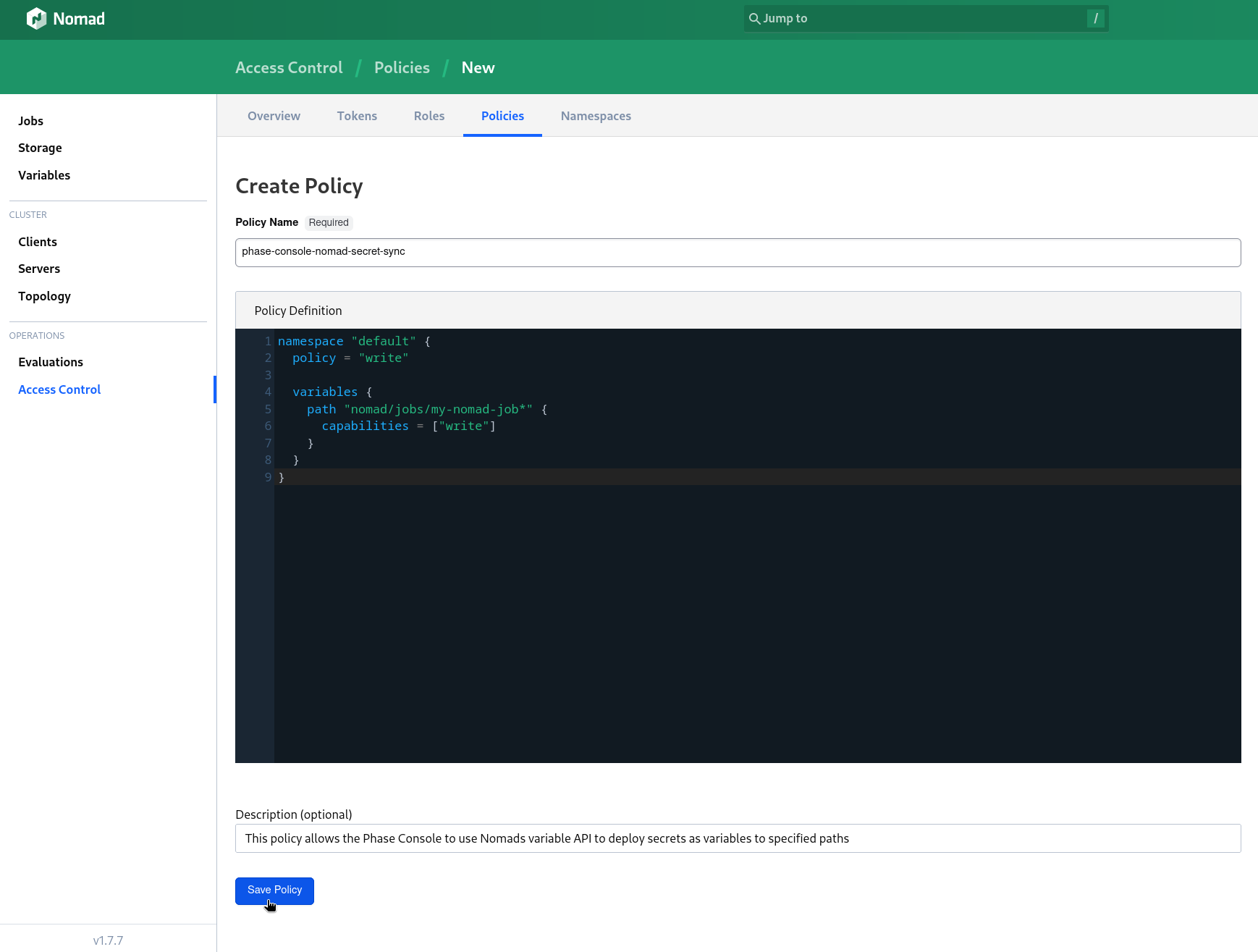Switch to the Roles tab
Image resolution: width=1258 pixels, height=952 pixels.
(x=429, y=116)
